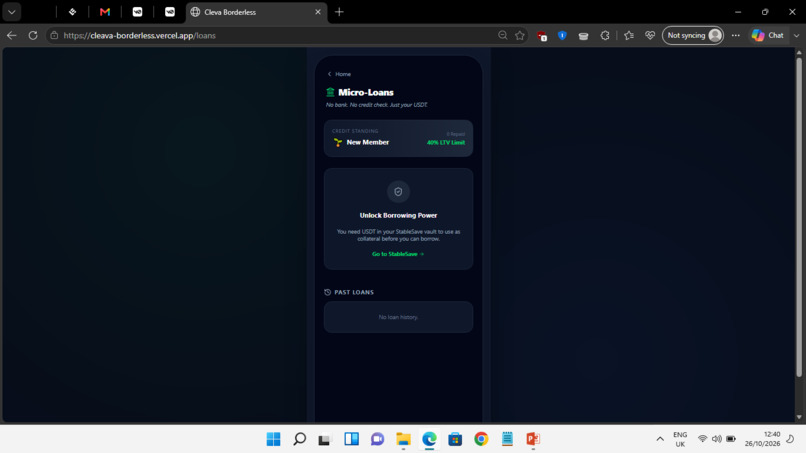Screen dimensions: 806x453
Task: Switch to the first pinned diamond tab
Action: click(72, 12)
